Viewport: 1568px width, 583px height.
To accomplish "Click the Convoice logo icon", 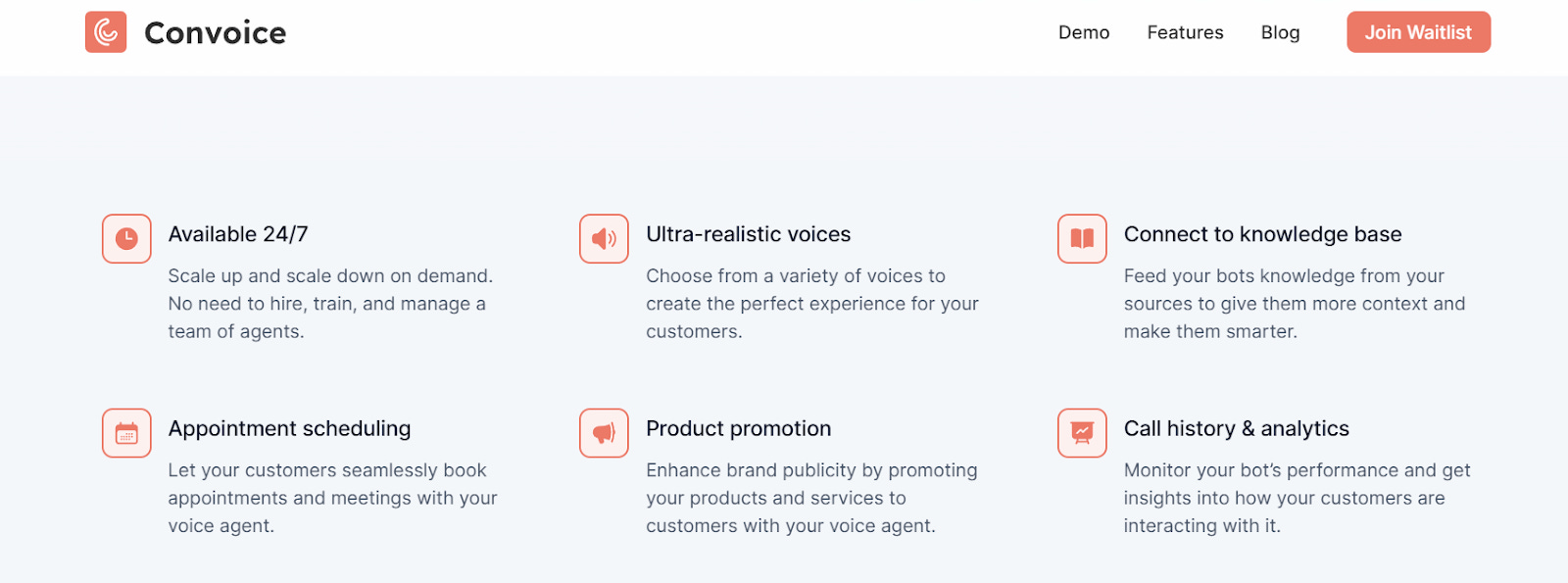I will (x=106, y=32).
